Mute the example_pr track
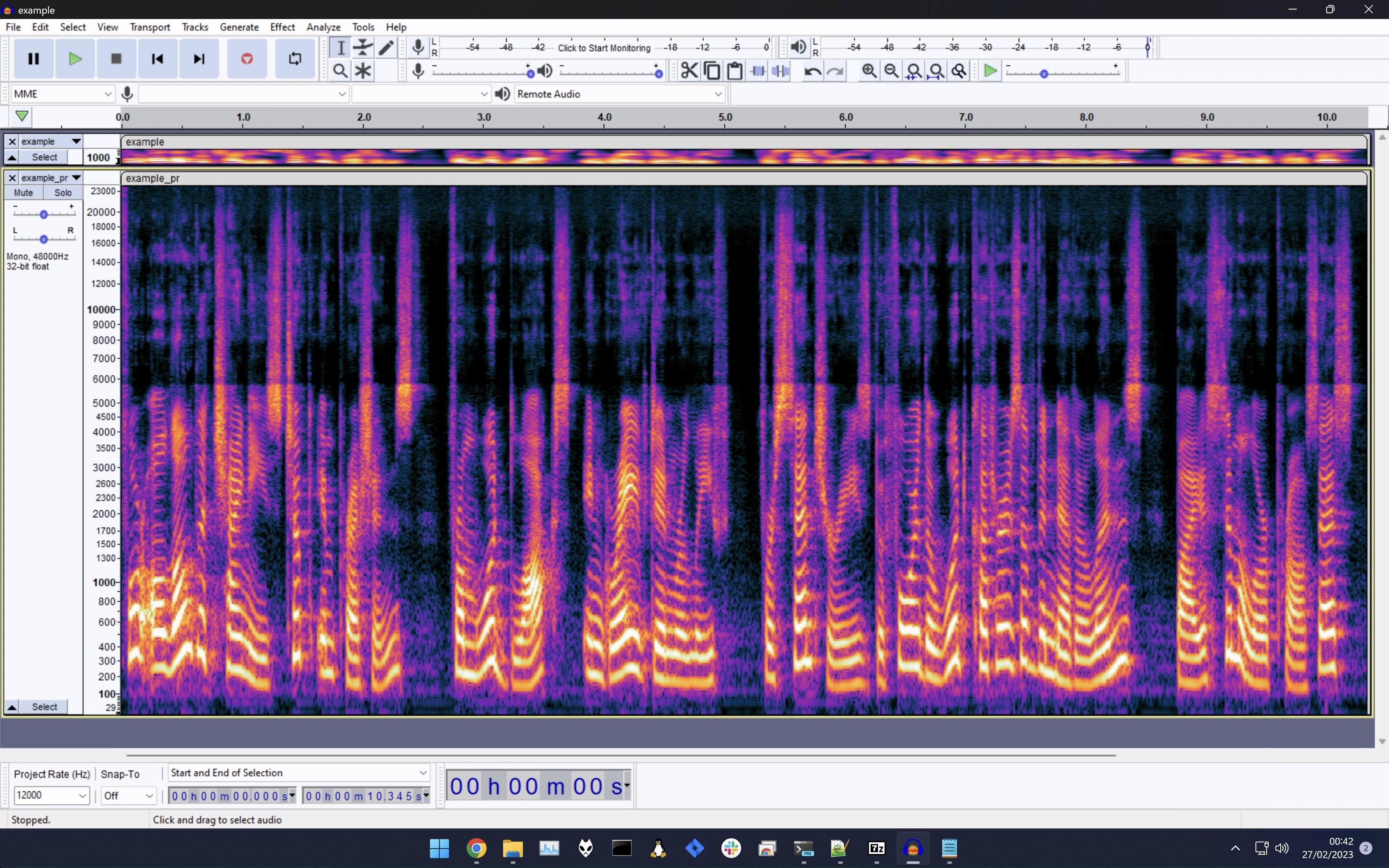Image resolution: width=1389 pixels, height=868 pixels. click(x=24, y=193)
